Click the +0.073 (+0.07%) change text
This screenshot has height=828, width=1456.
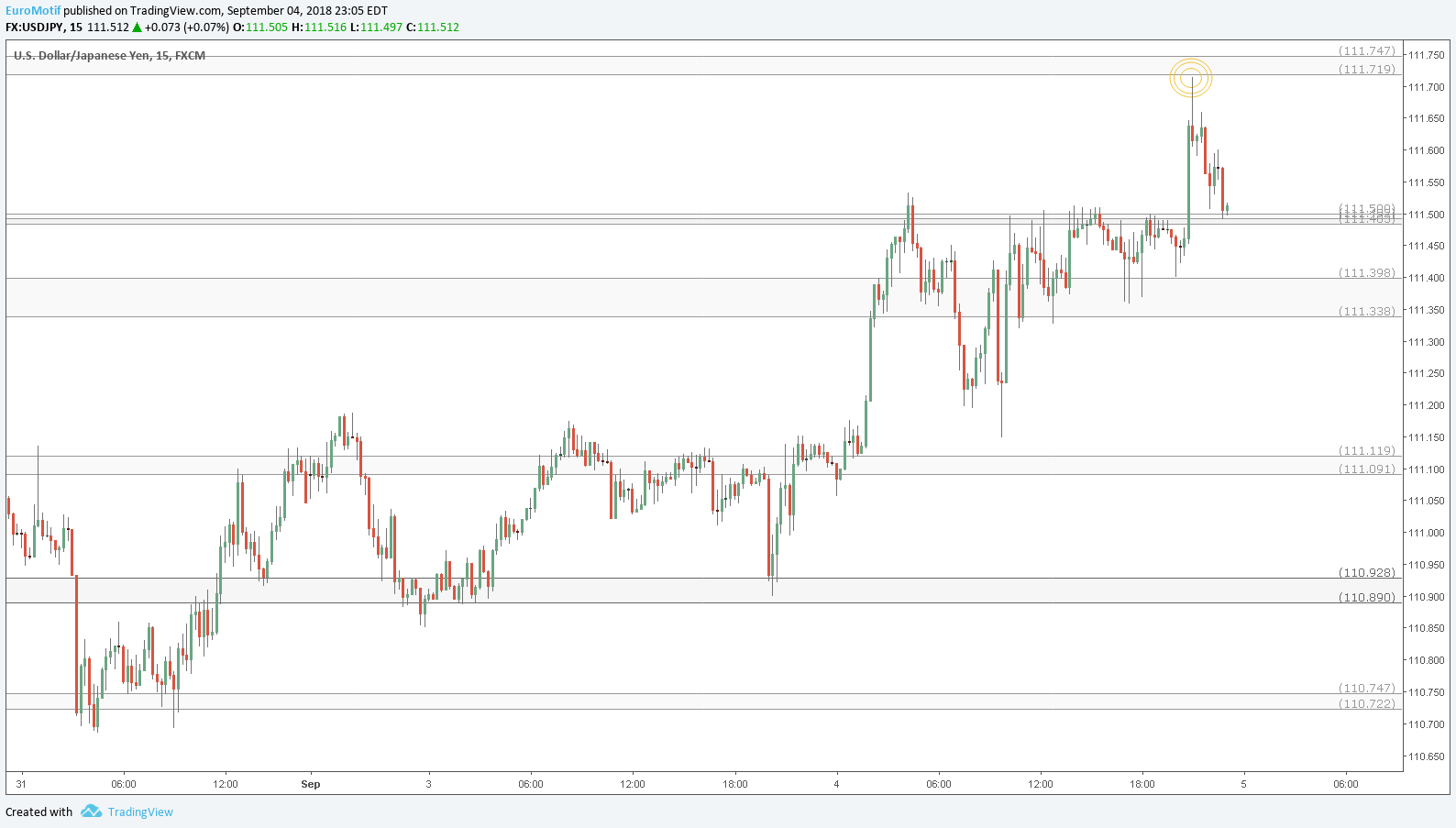[187, 28]
